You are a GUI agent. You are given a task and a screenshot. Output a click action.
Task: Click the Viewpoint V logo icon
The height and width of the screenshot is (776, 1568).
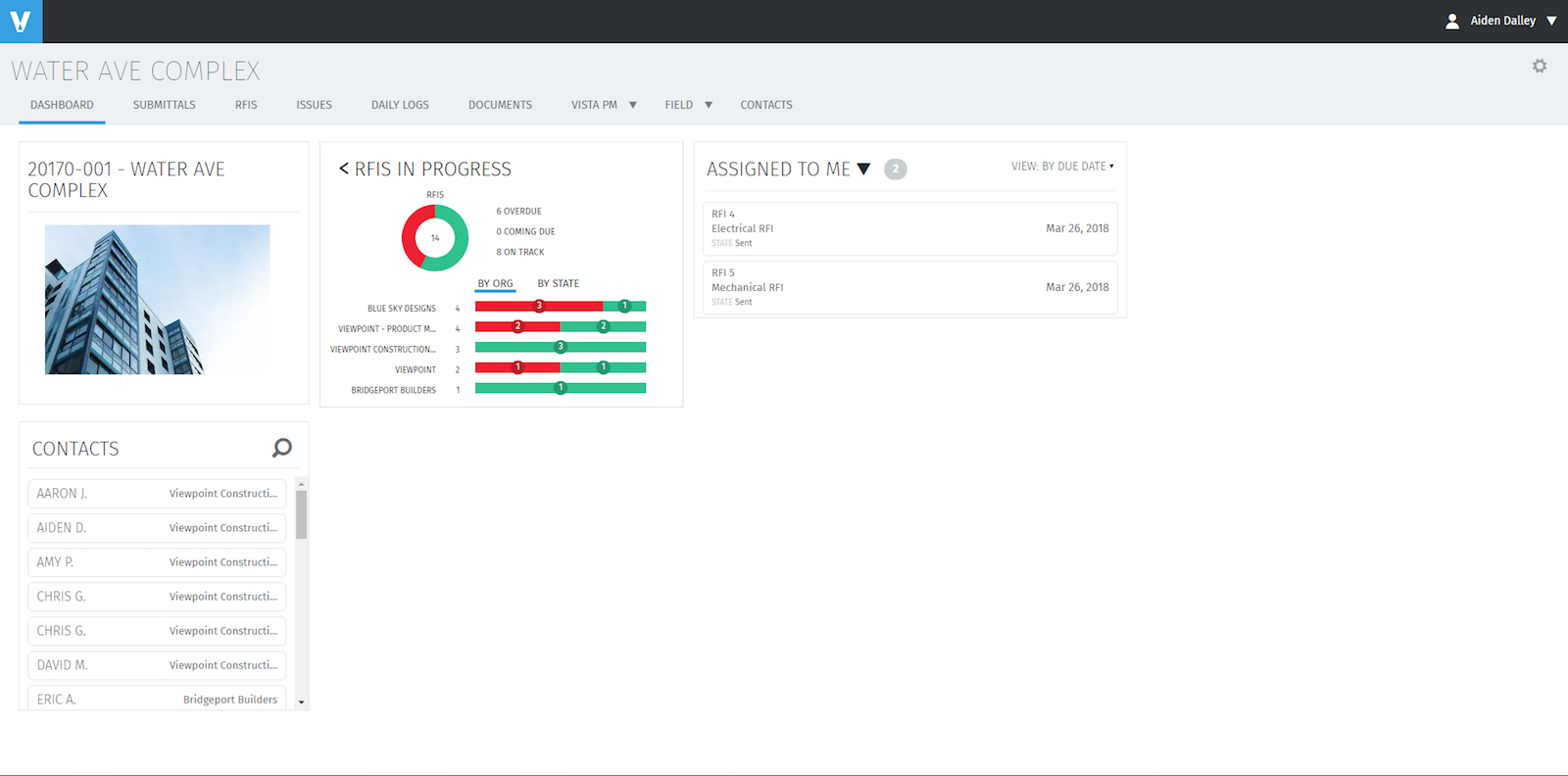(21, 21)
